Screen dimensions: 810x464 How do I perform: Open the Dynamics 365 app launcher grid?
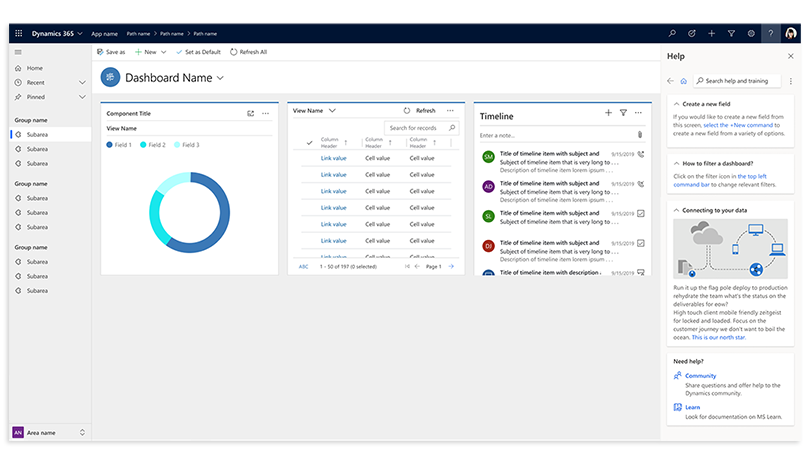click(x=18, y=33)
